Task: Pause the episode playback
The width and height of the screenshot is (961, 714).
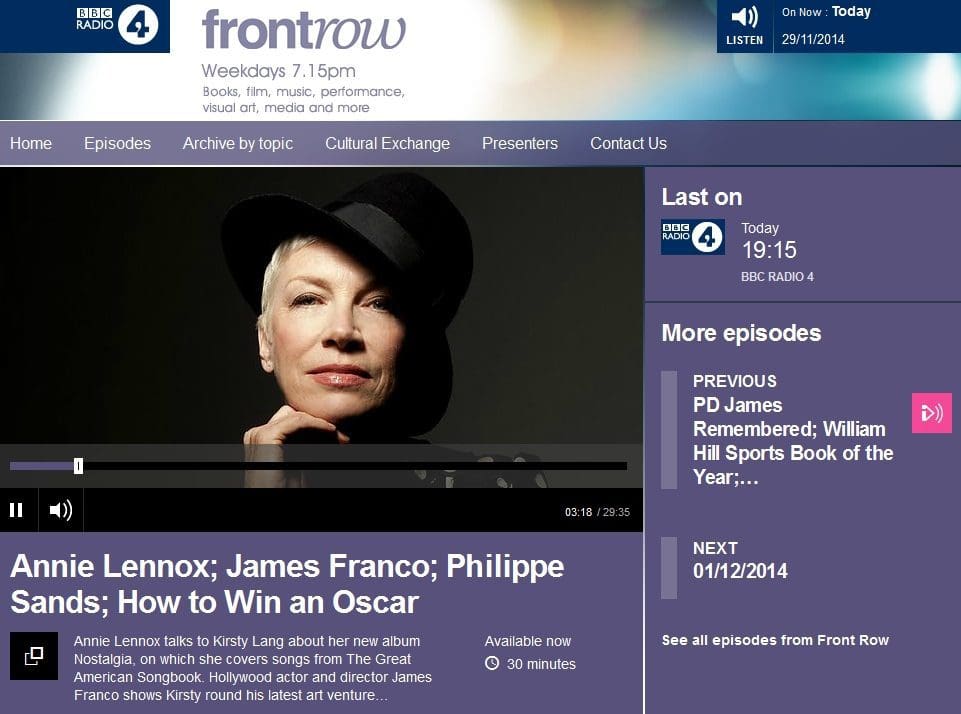Action: (17, 510)
